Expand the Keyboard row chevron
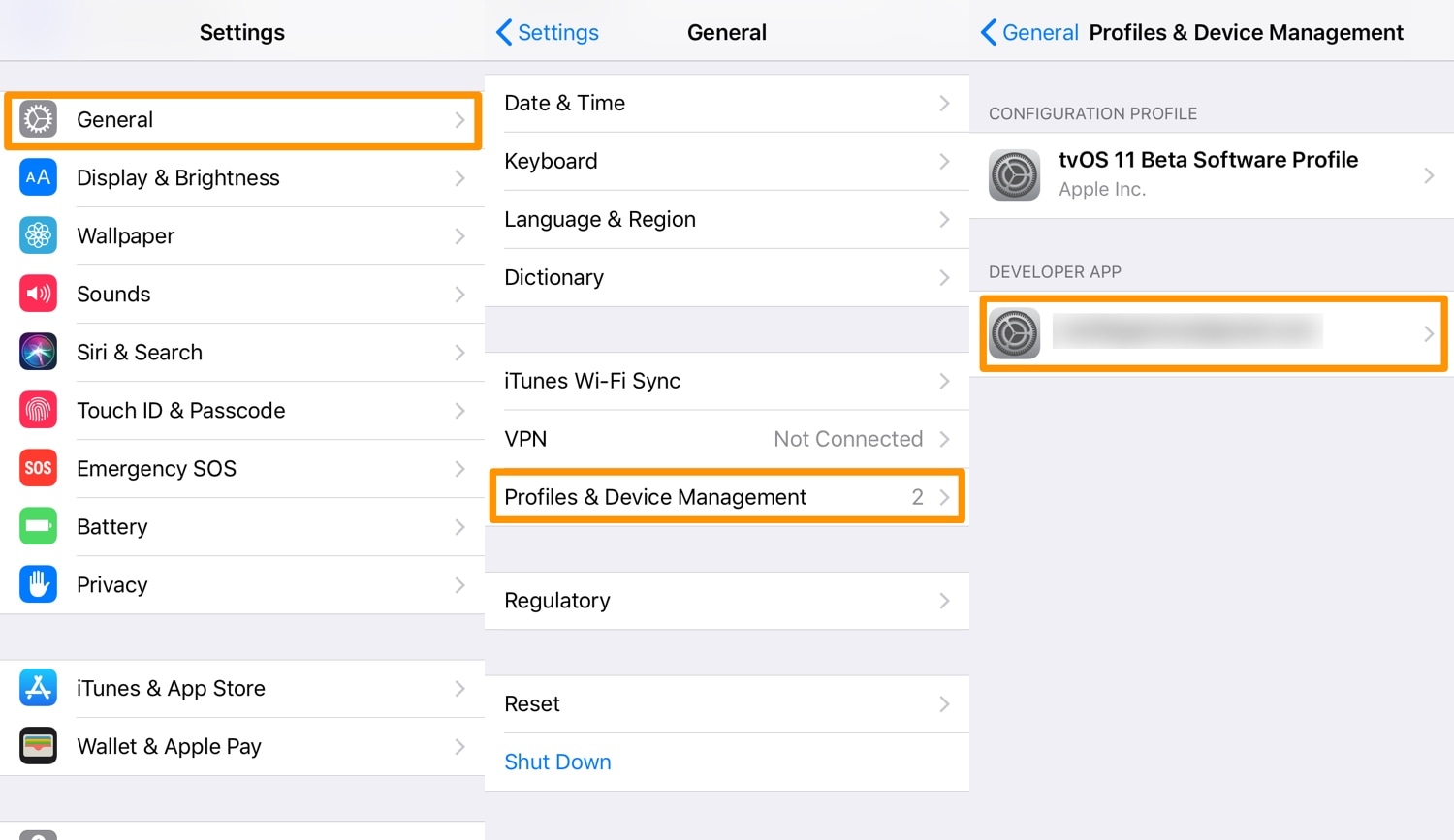Screen dimensions: 1454x840 tap(944, 161)
